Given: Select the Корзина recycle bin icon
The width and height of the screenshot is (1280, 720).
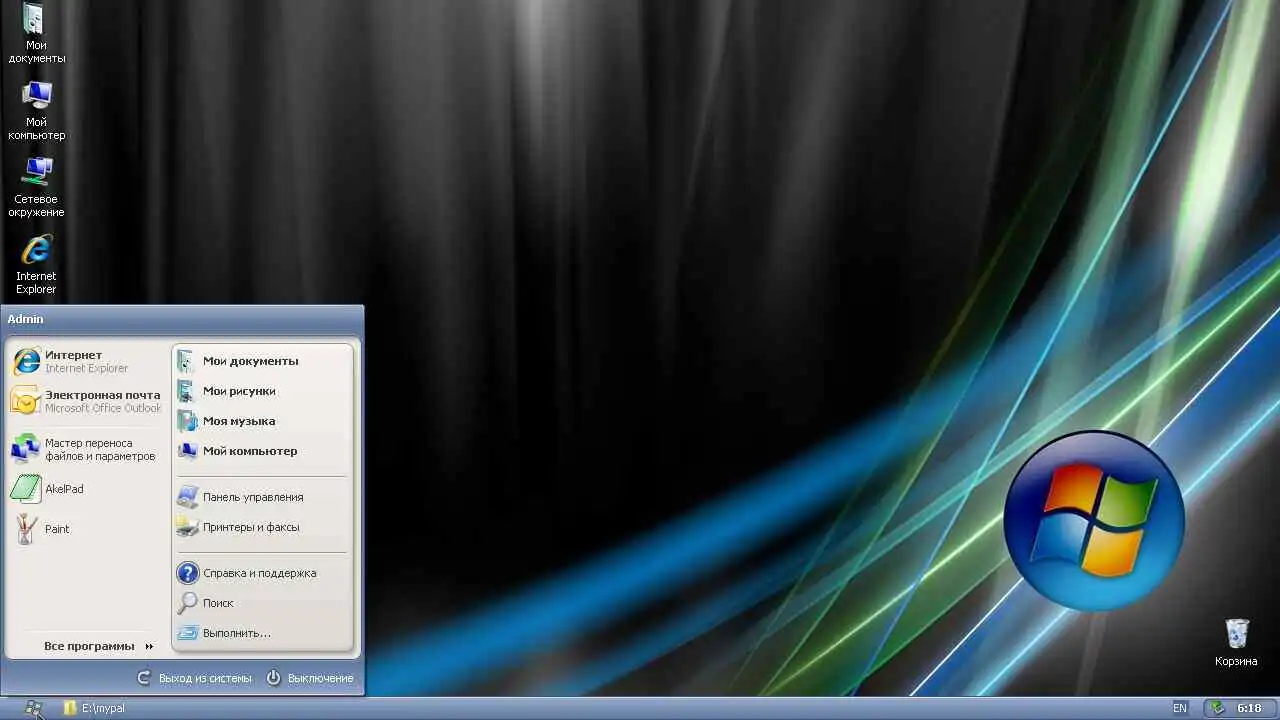Looking at the screenshot, I should [x=1237, y=643].
